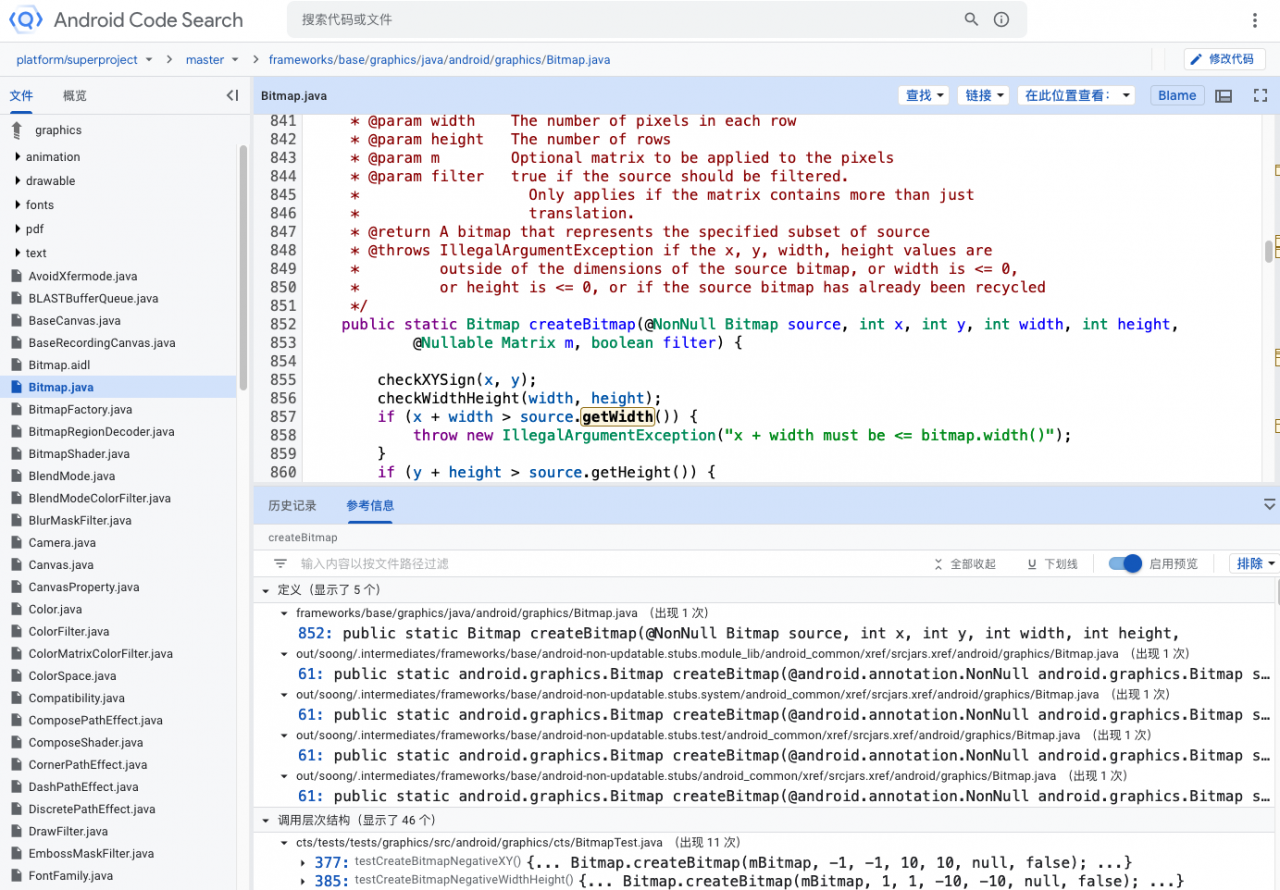
Task: Click the 修改代码 button
Action: tap(1223, 59)
